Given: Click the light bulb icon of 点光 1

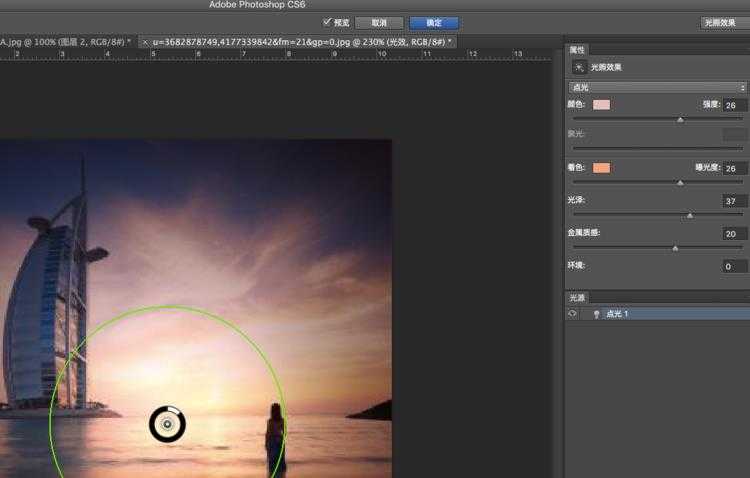Looking at the screenshot, I should coord(596,314).
